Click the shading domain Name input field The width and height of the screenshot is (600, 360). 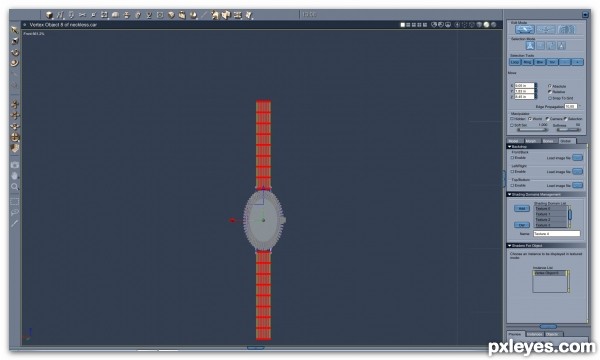pyautogui.click(x=557, y=233)
